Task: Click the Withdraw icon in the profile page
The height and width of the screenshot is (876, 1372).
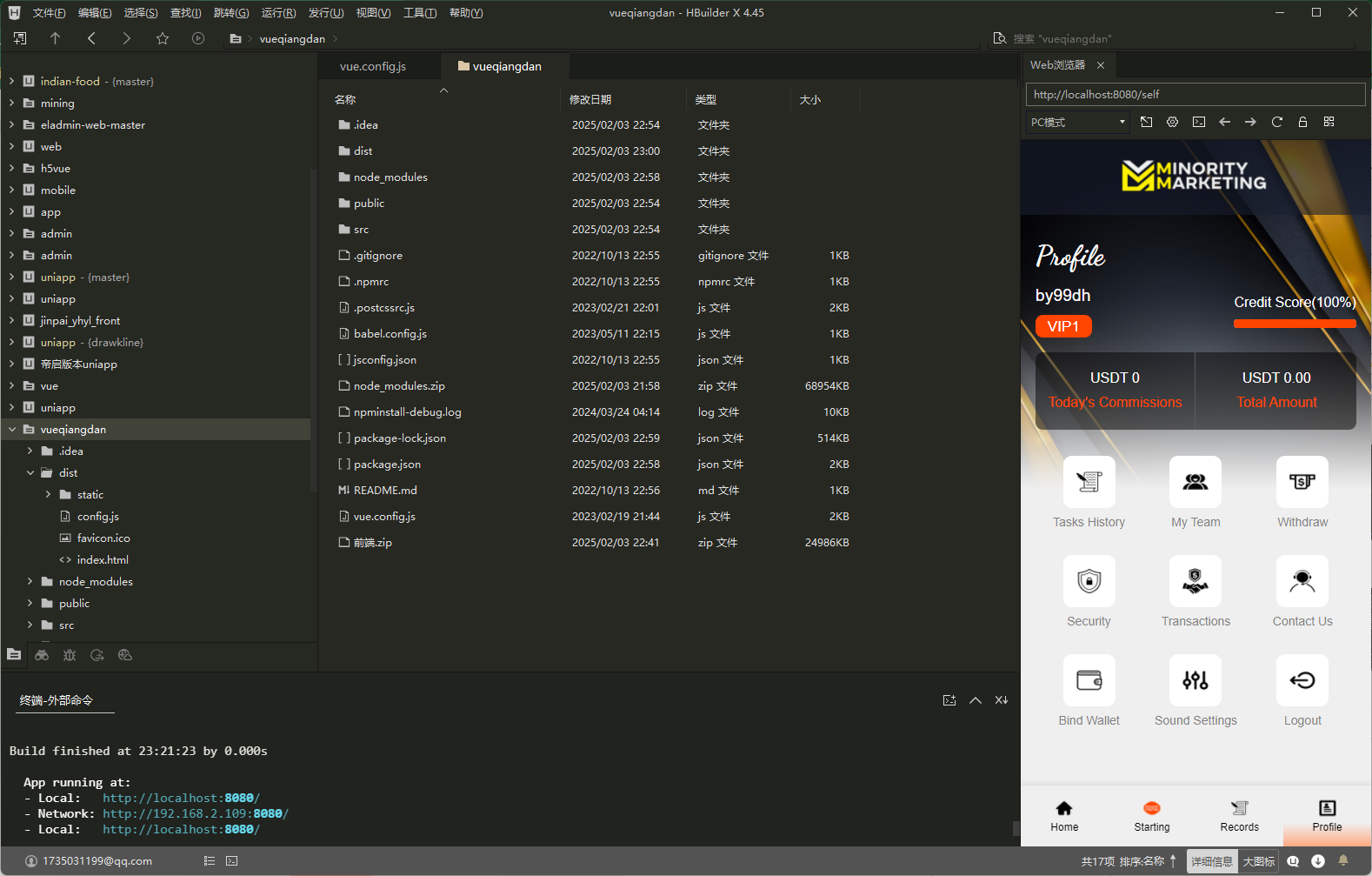Action: tap(1302, 482)
